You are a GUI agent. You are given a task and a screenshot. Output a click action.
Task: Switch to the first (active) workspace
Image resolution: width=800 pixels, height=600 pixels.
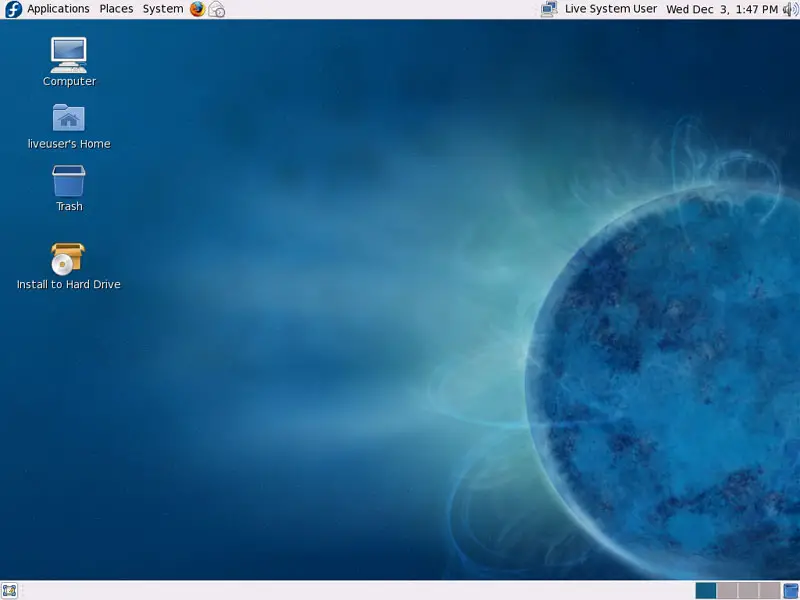(x=706, y=591)
